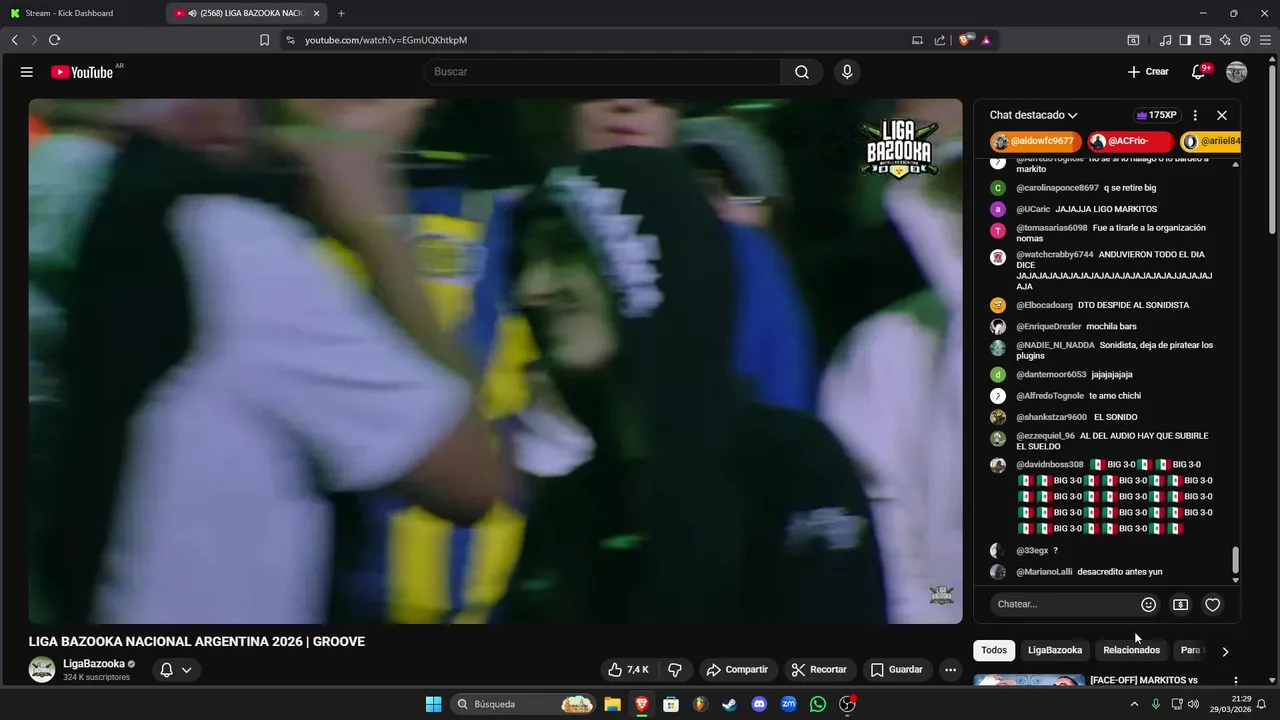Open the 175XP channel points badge

click(x=1157, y=115)
